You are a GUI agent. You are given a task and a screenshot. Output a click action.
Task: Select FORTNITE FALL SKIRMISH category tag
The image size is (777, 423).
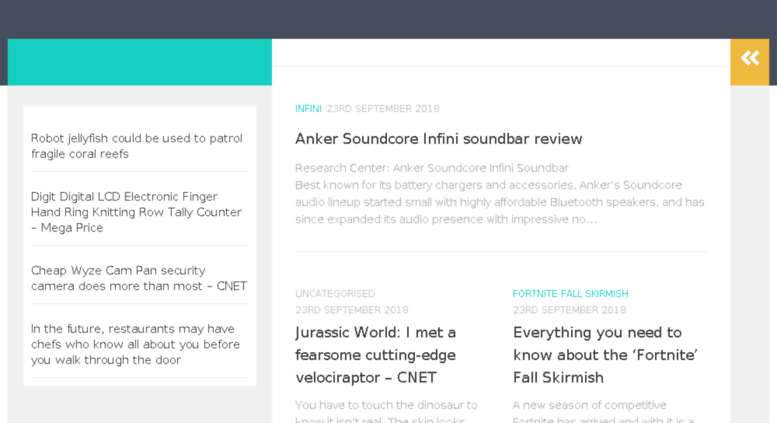point(570,294)
